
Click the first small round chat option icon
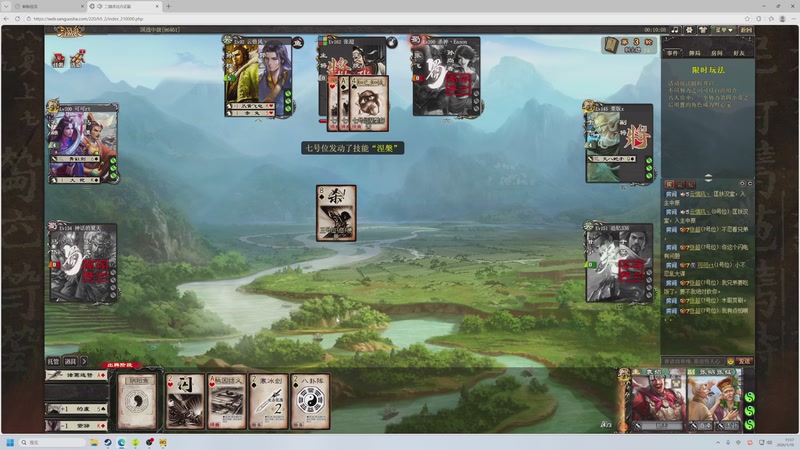[742, 183]
